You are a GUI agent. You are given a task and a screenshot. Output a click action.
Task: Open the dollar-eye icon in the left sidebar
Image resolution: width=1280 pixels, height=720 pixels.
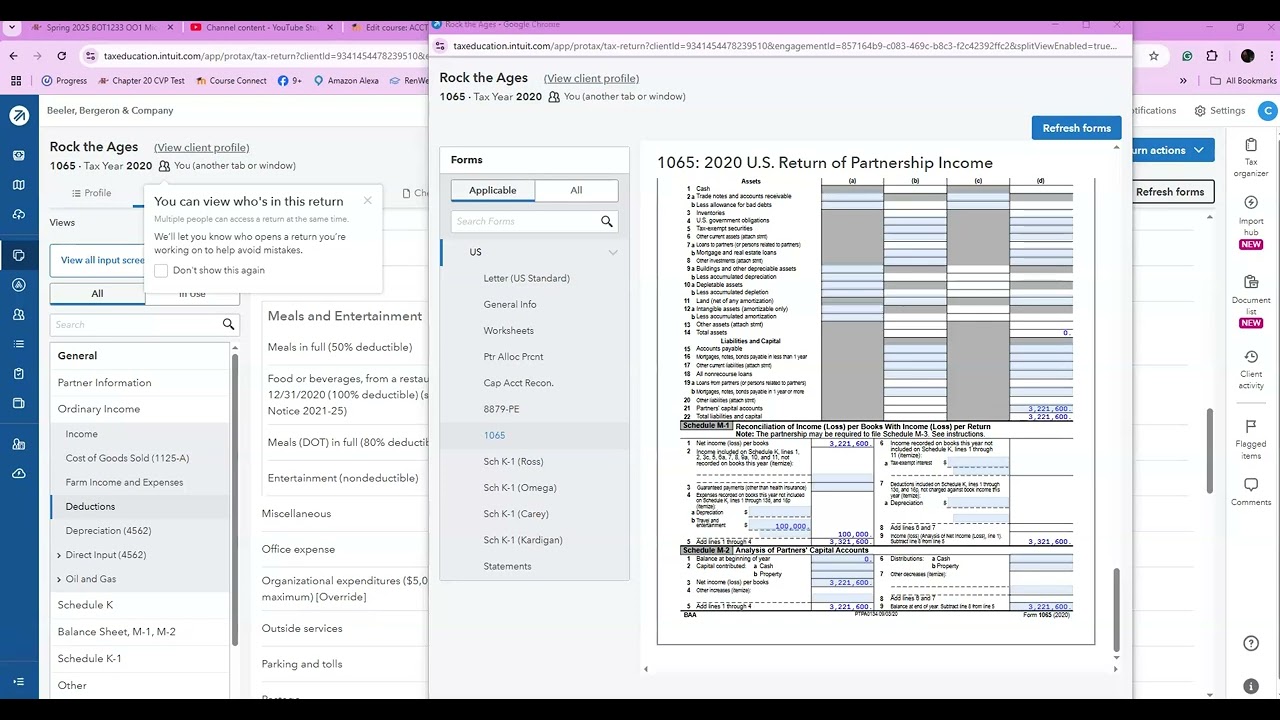pyautogui.click(x=19, y=155)
